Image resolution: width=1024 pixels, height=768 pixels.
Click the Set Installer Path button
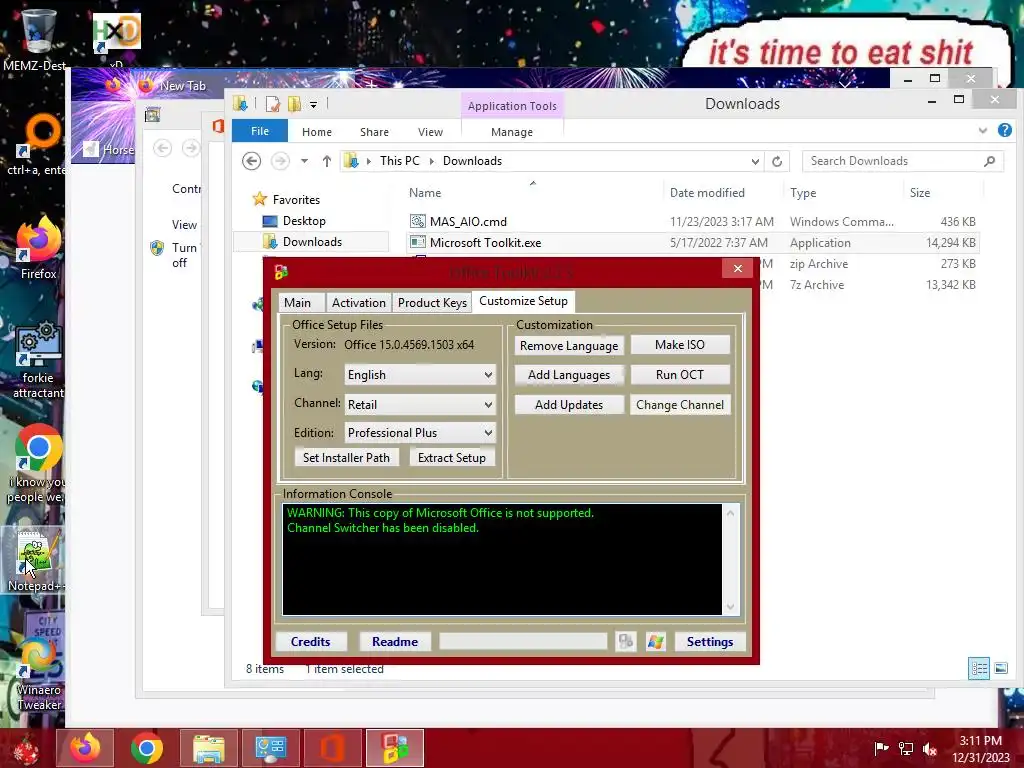point(346,458)
